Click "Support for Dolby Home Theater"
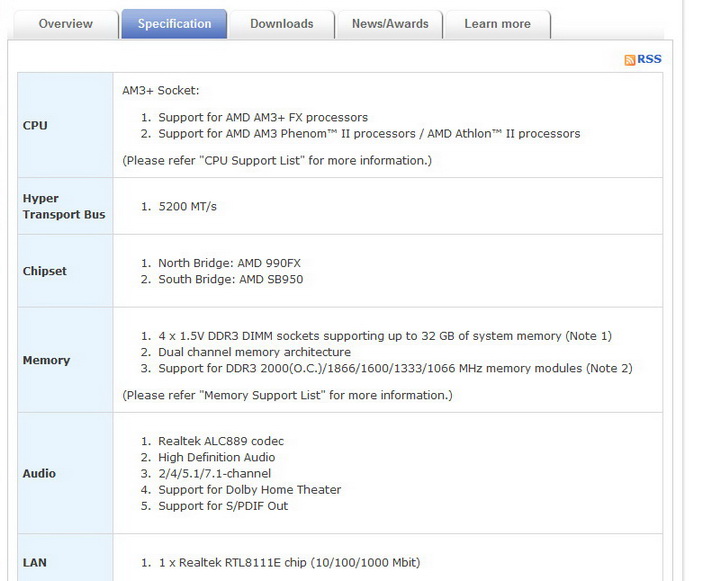Viewport: 720px width, 581px height. pyautogui.click(x=249, y=490)
